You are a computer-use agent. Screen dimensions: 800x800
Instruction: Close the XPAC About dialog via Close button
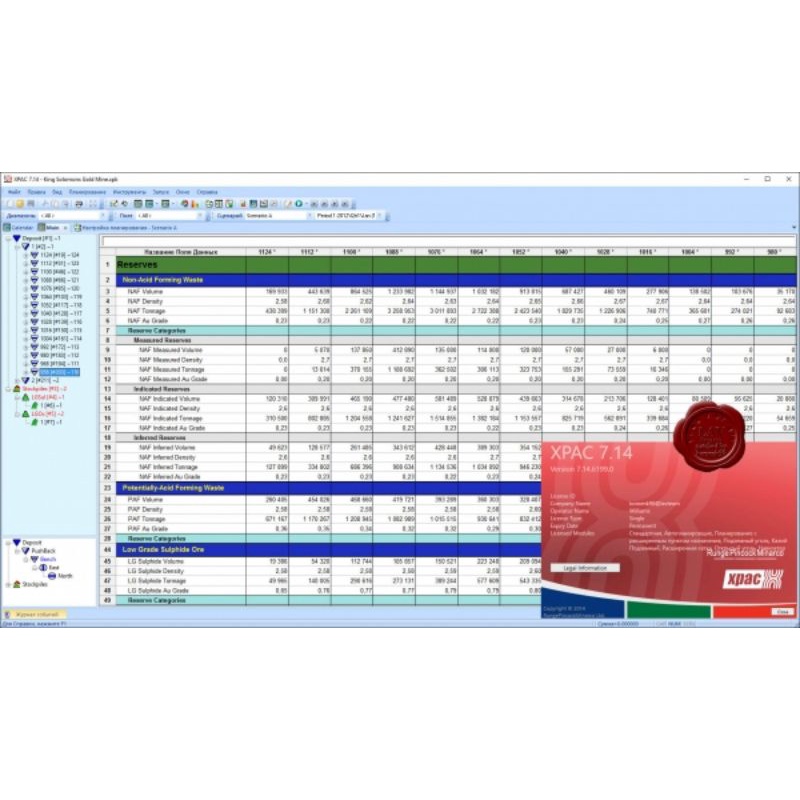pyautogui.click(x=783, y=611)
